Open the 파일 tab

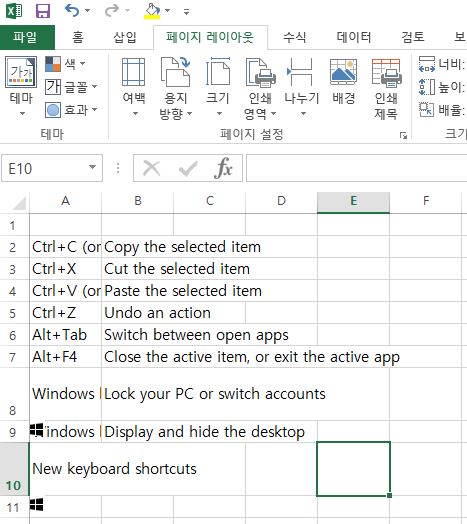click(x=27, y=37)
